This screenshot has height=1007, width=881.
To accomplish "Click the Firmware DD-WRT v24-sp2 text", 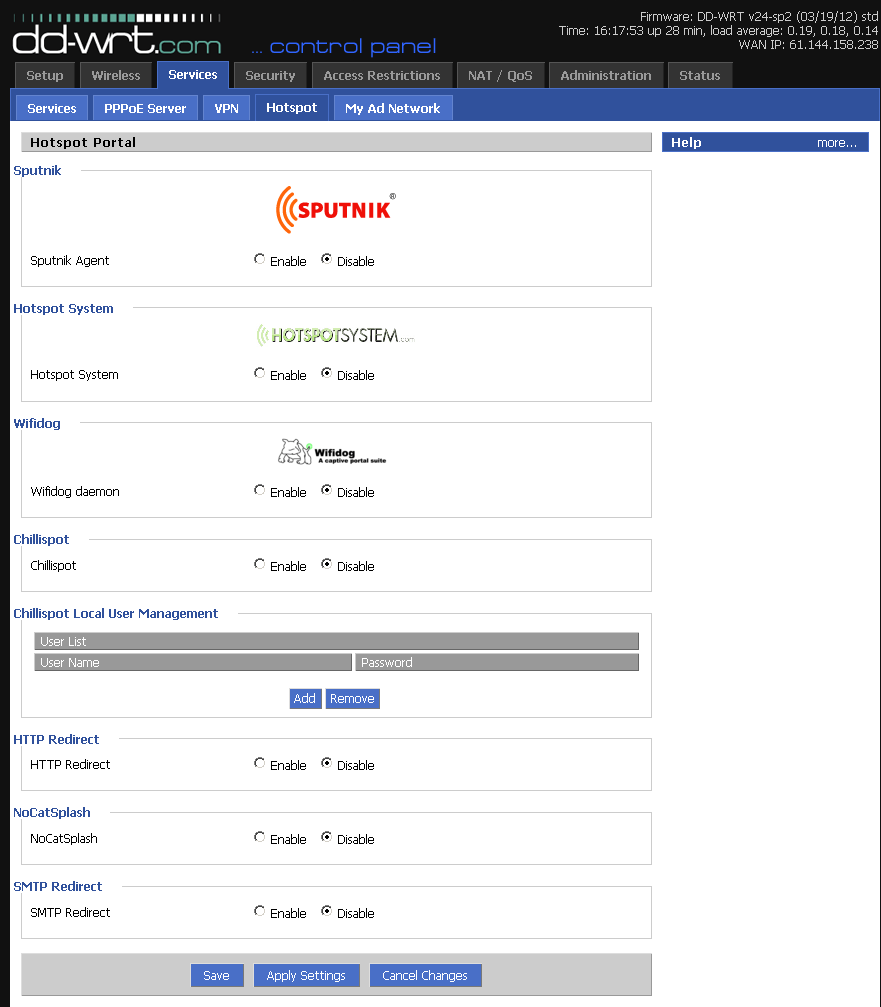I will click(759, 17).
